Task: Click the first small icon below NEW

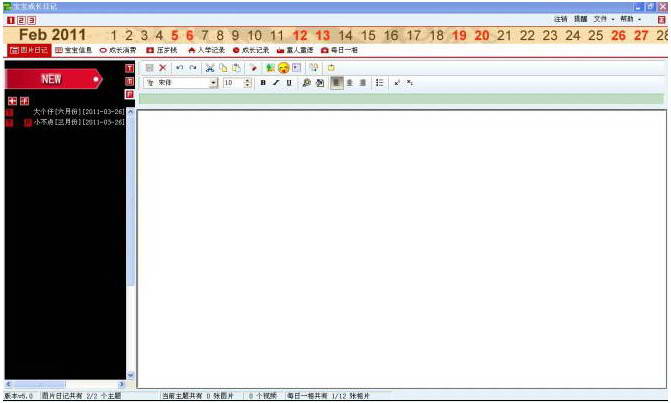Action: pos(12,101)
